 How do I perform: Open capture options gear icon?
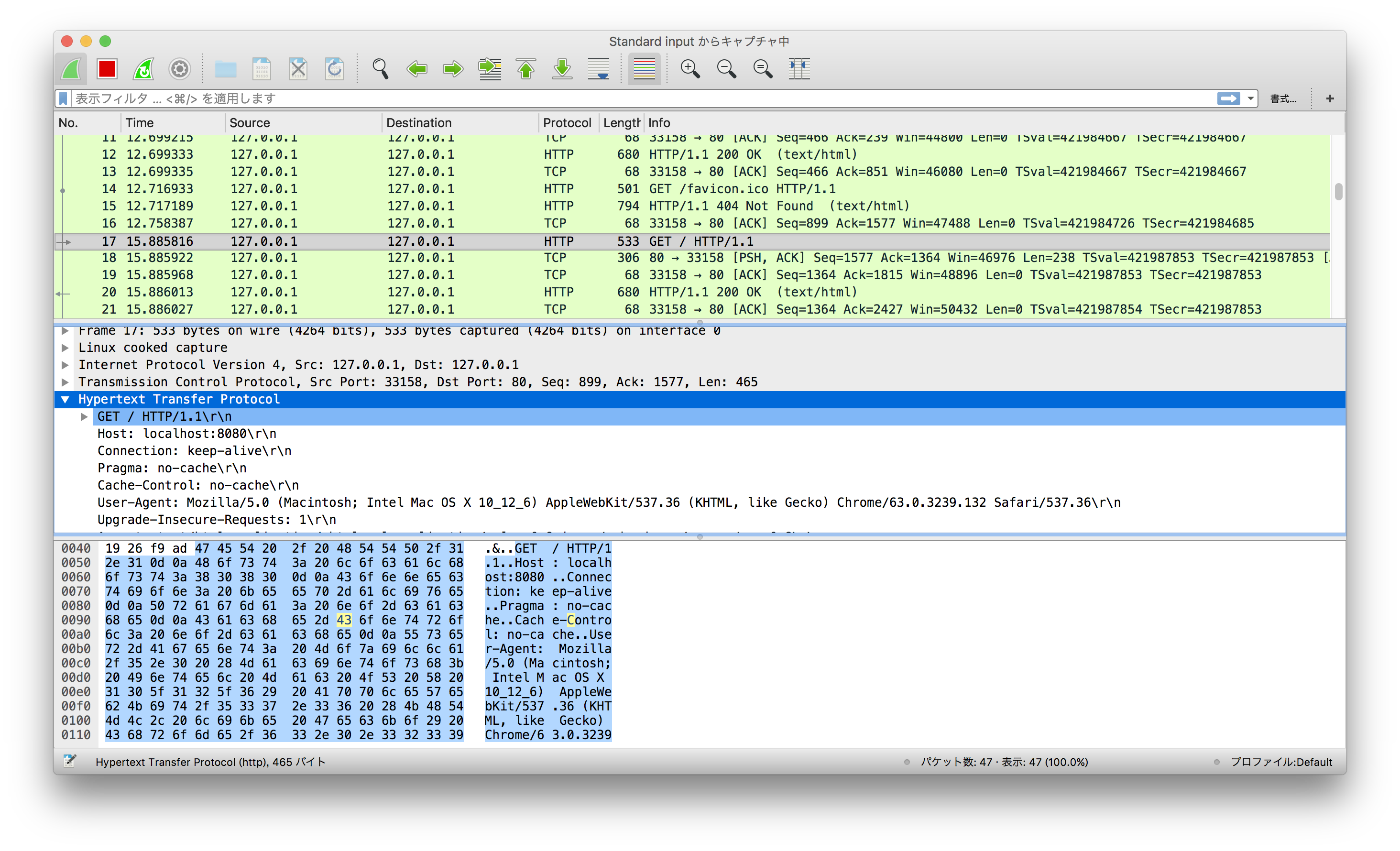[x=180, y=69]
